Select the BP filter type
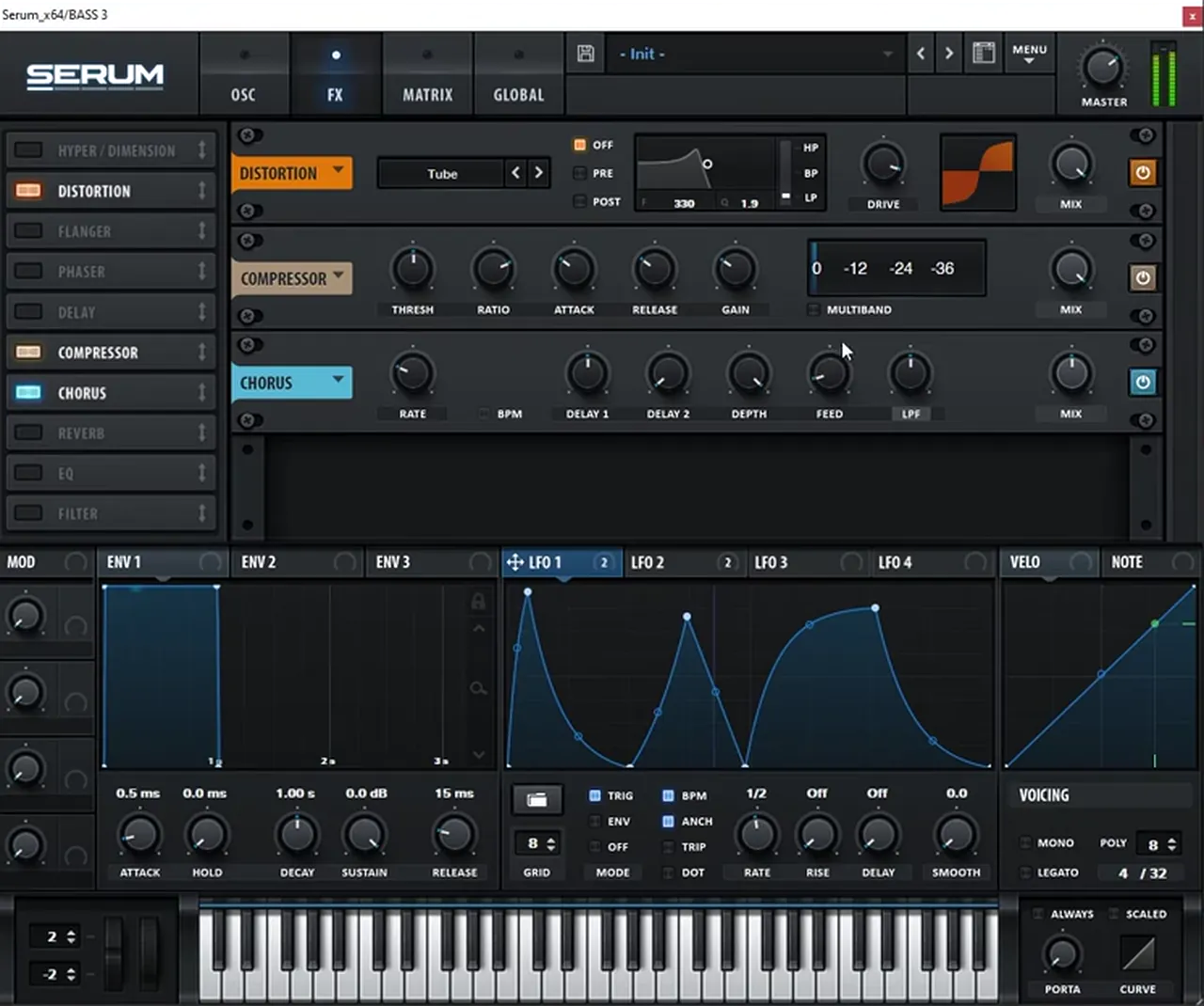This screenshot has width=1204, height=1006. 810,173
